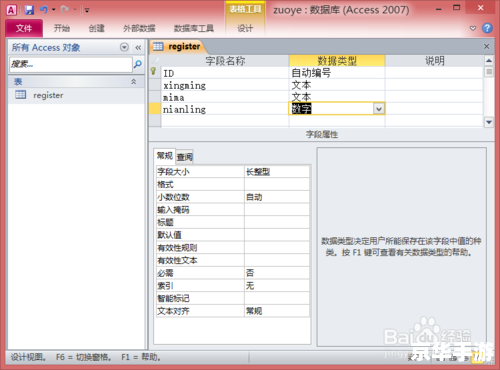Screen dimensions: 500x370
Task: Open the 数据库工具 ribbon tab
Action: (194, 28)
